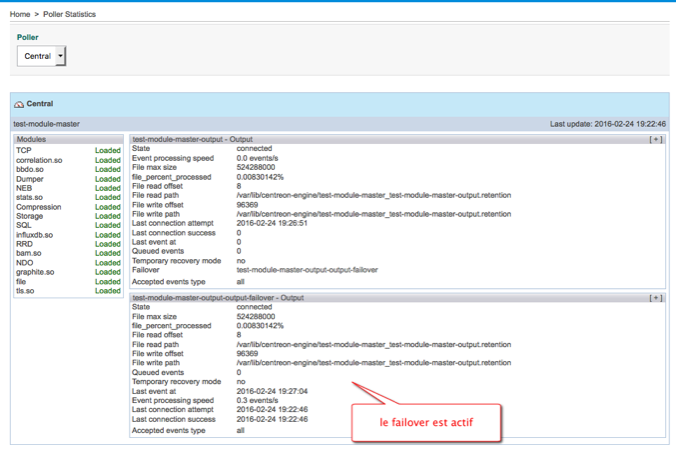The image size is (676, 452).
Task: Open the Poller Statistics breadcrumb
Action: (70, 14)
